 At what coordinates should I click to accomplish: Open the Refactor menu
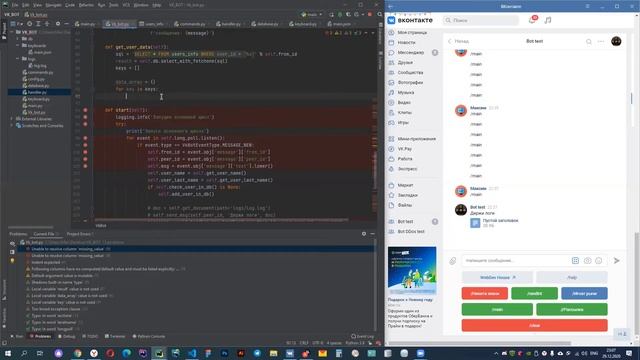86,5
